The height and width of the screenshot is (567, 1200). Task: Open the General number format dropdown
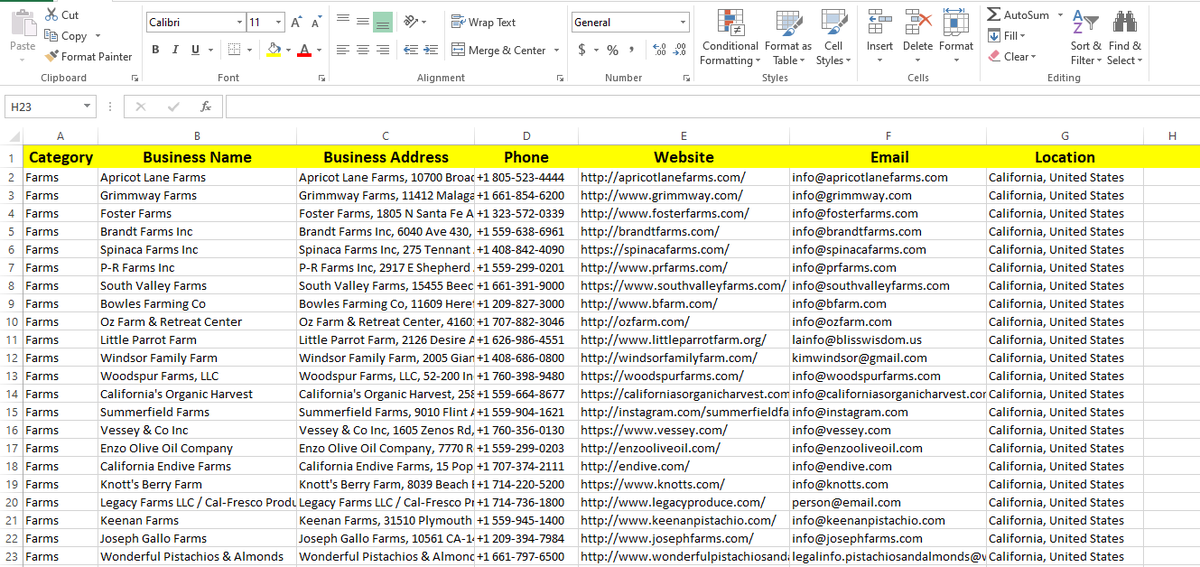(683, 22)
